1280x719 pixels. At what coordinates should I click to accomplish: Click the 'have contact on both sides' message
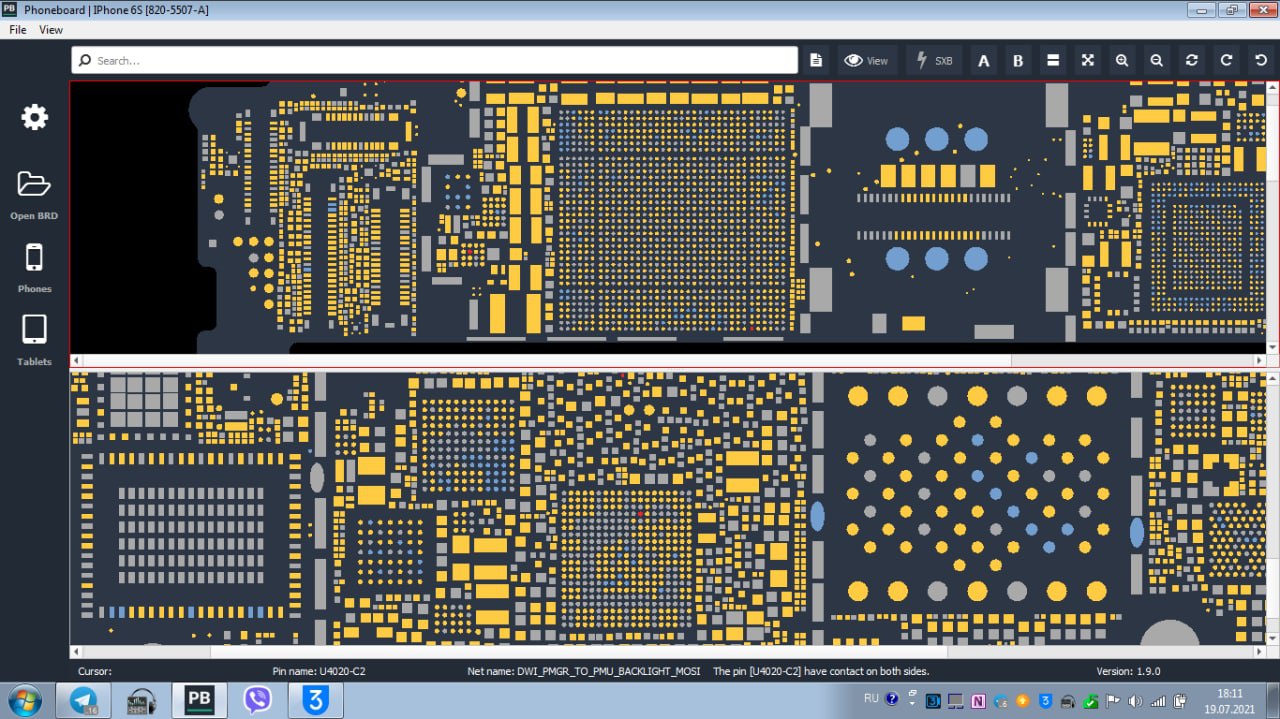coord(820,671)
